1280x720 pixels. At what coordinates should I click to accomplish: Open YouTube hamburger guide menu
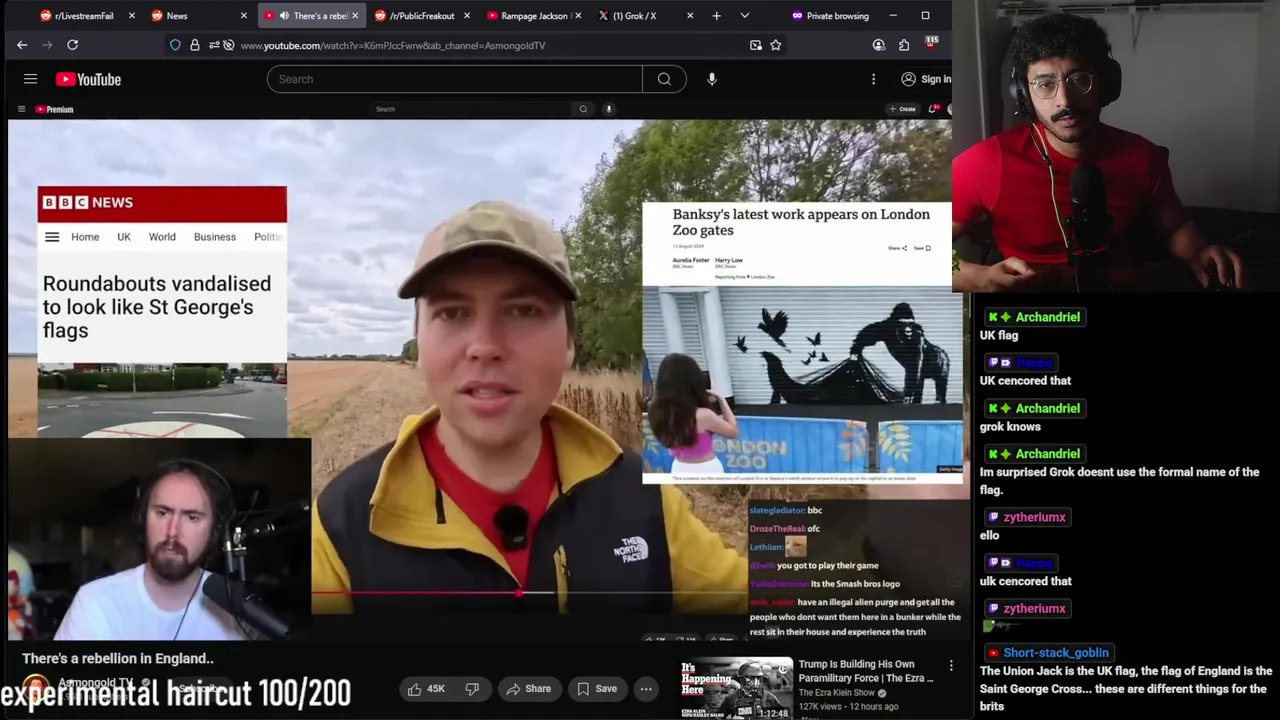pyautogui.click(x=30, y=79)
